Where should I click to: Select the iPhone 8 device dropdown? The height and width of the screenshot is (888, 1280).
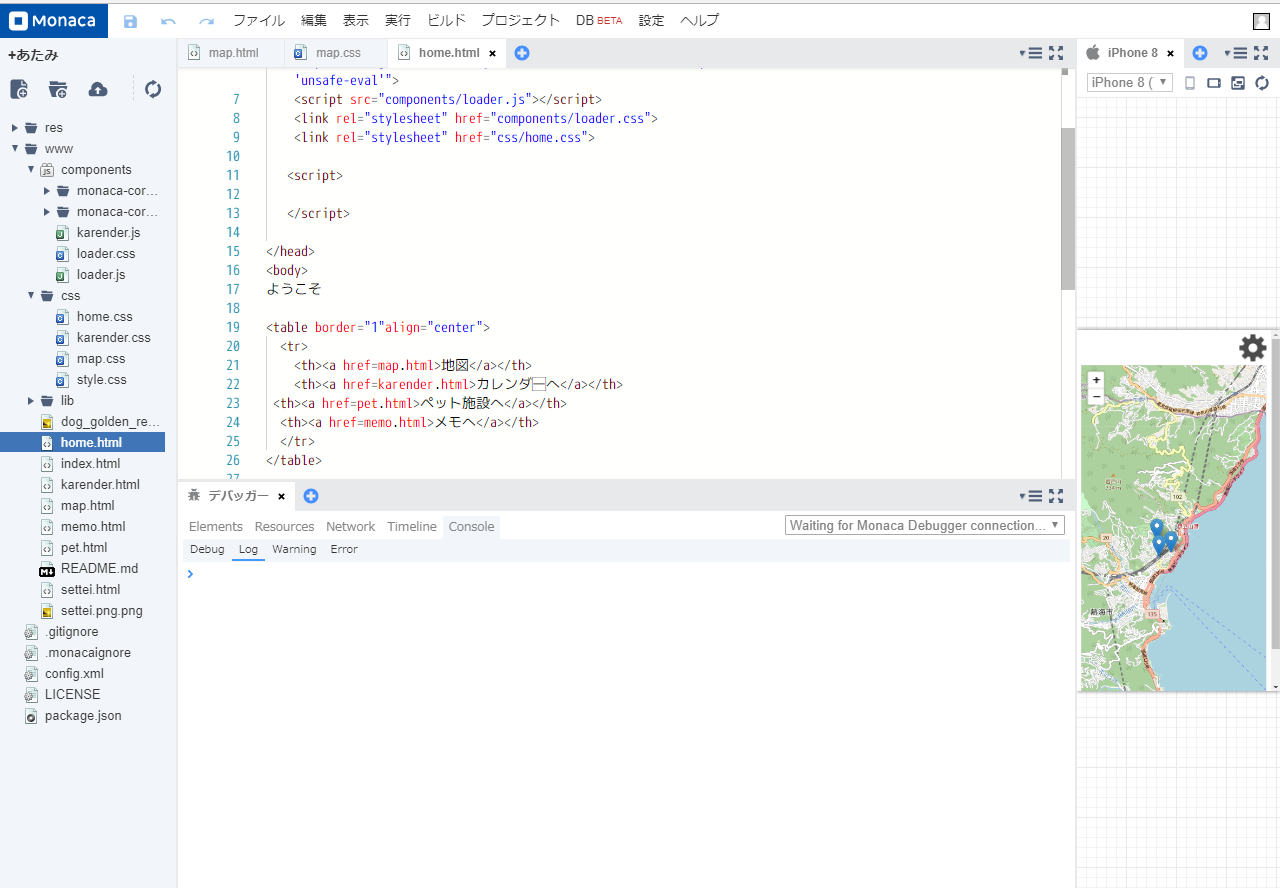[1130, 83]
